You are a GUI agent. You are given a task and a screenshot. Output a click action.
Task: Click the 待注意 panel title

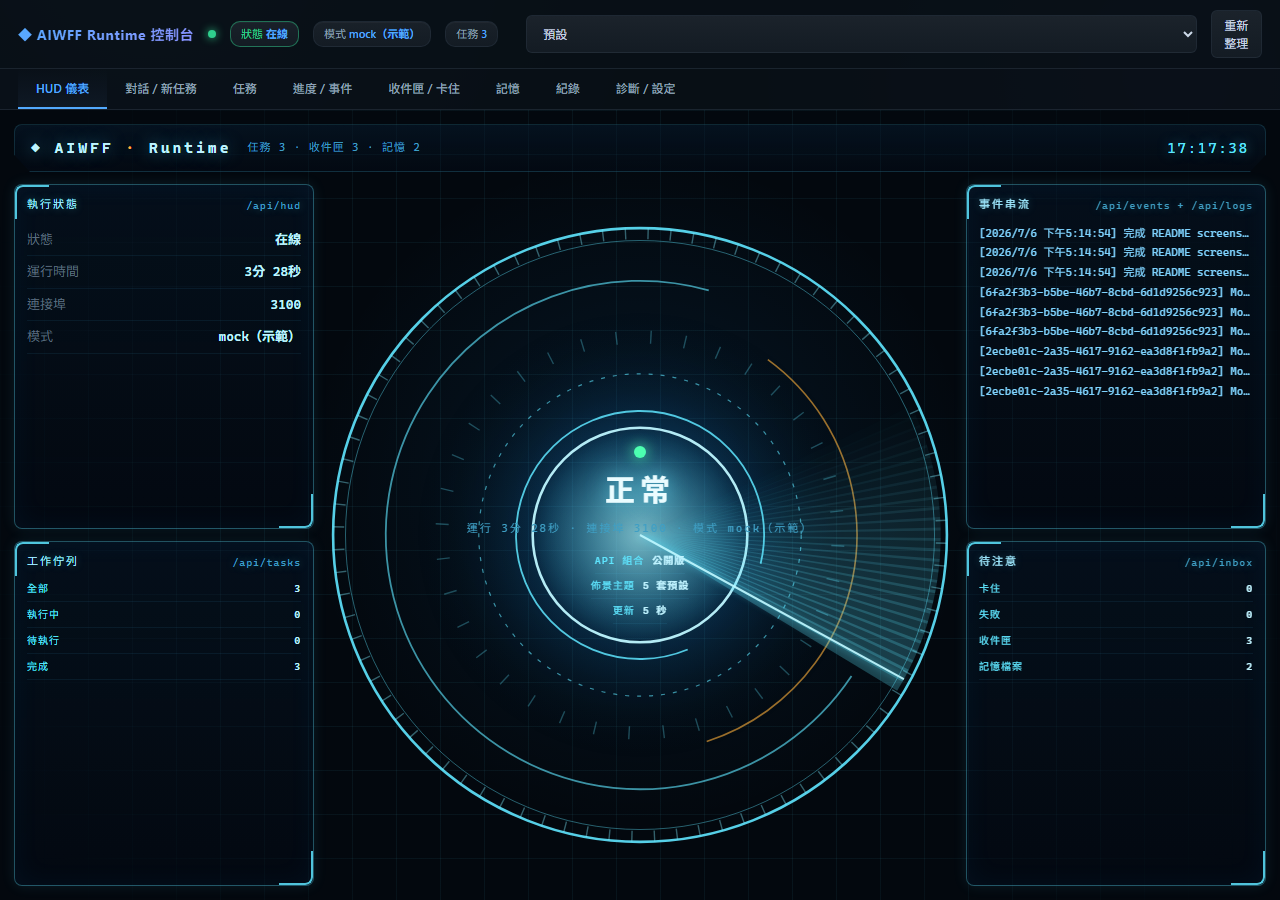point(998,561)
